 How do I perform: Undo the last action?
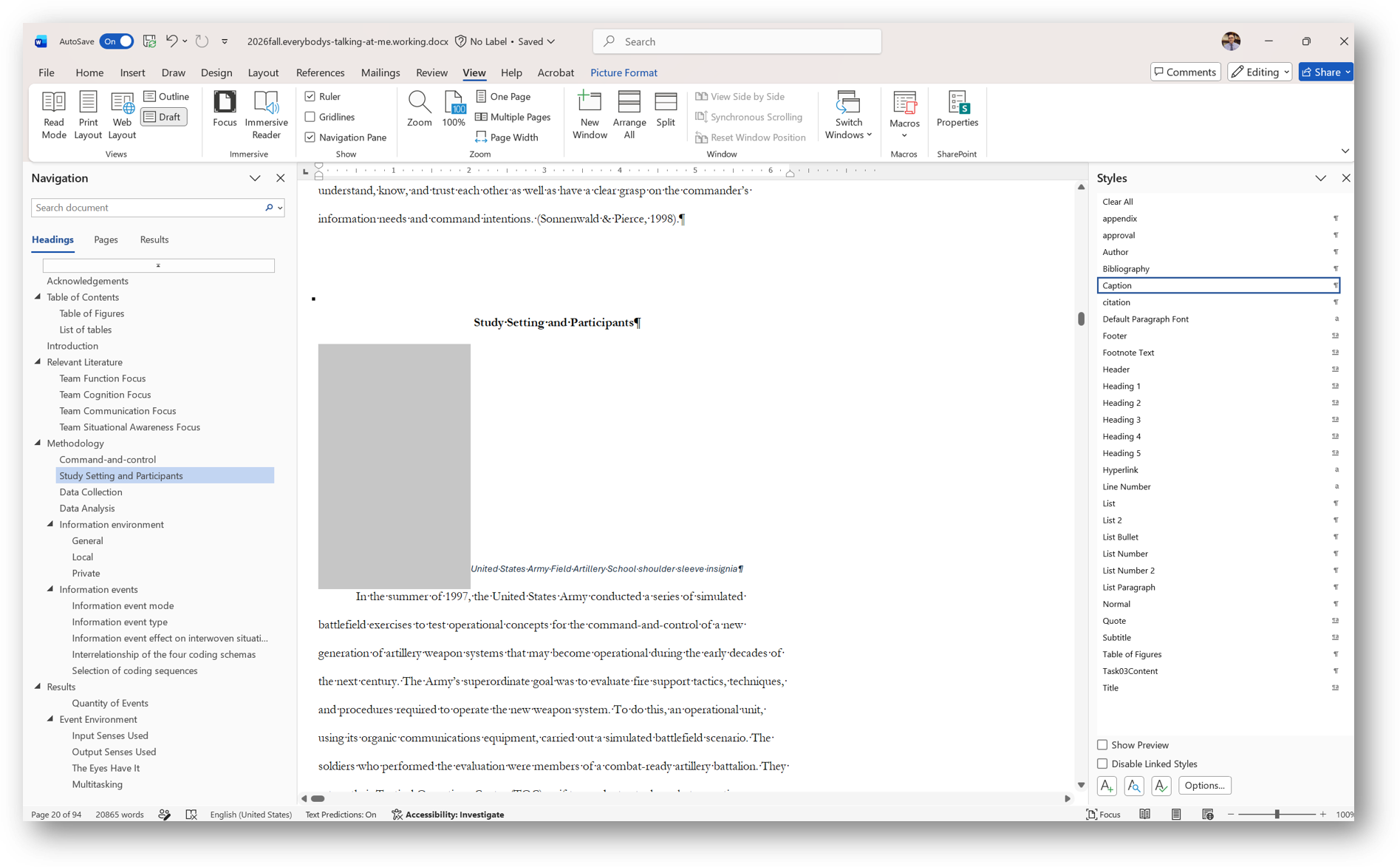click(171, 41)
